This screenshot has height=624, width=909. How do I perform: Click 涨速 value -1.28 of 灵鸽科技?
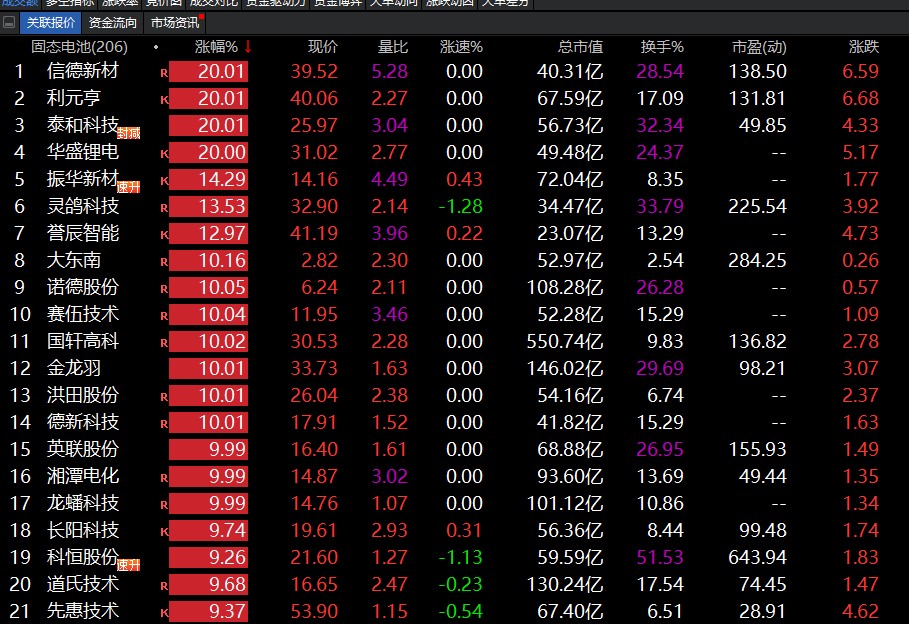pos(460,206)
